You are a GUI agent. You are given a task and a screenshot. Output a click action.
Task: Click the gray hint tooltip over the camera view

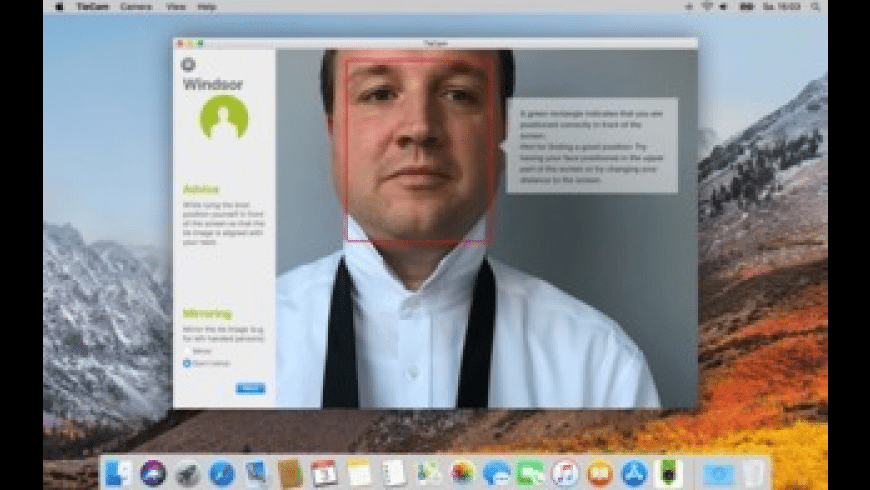[592, 146]
